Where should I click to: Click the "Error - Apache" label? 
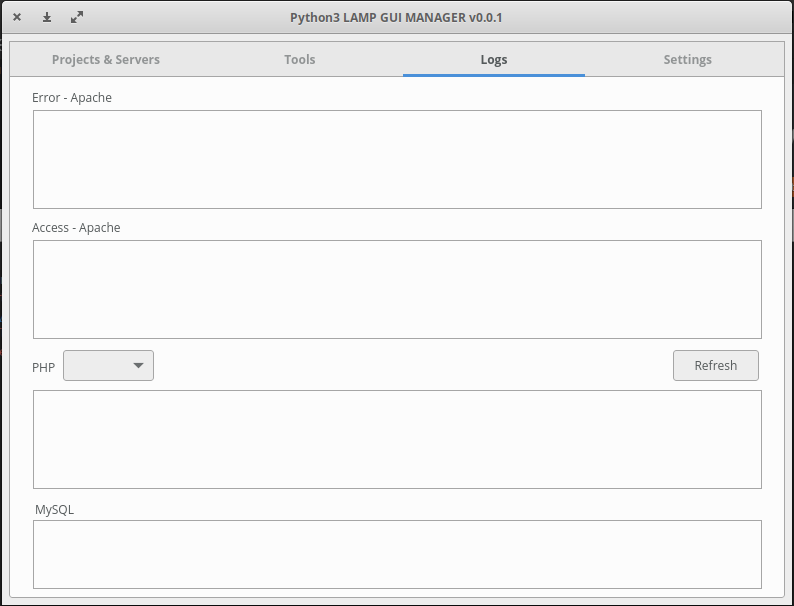pyautogui.click(x=72, y=98)
